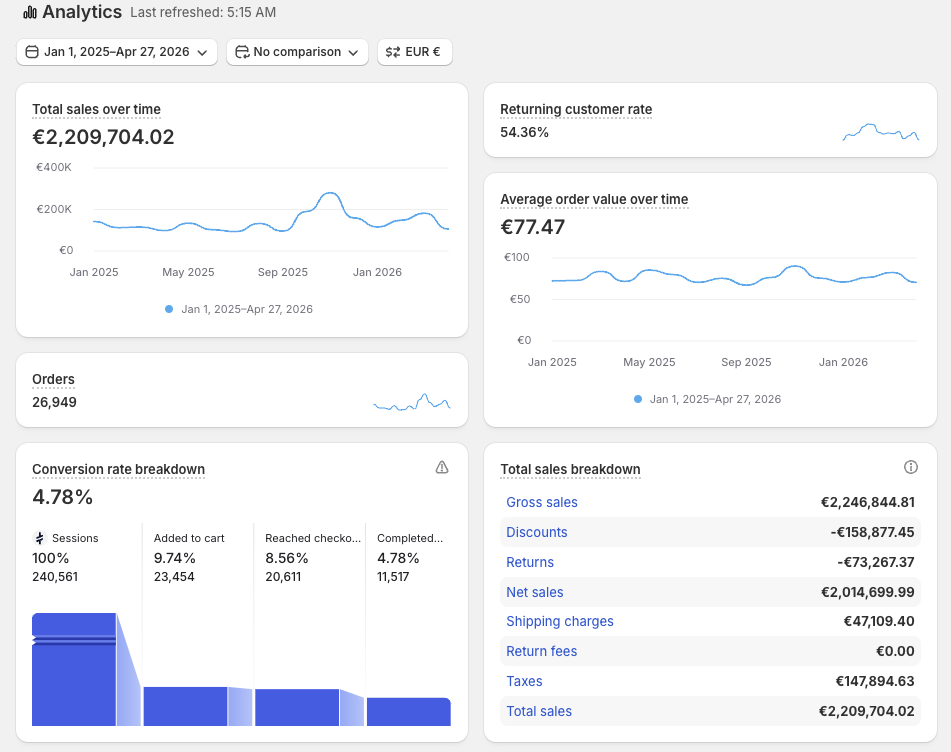The height and width of the screenshot is (752, 951).
Task: Open the date range calendar icon
Action: point(32,52)
